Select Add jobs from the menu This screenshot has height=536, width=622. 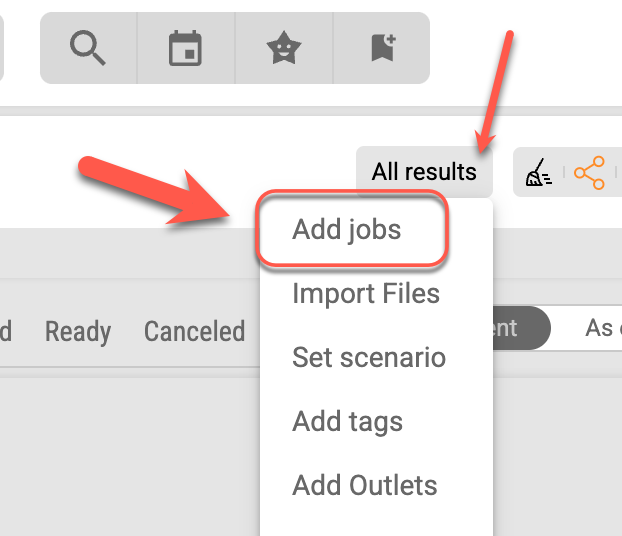click(x=347, y=230)
